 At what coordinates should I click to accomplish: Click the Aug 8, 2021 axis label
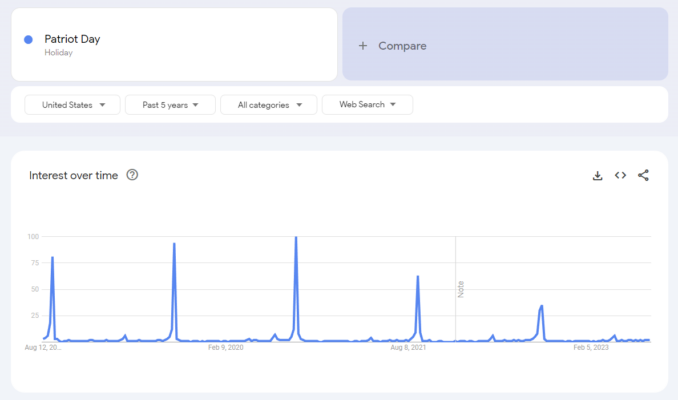(x=408, y=347)
